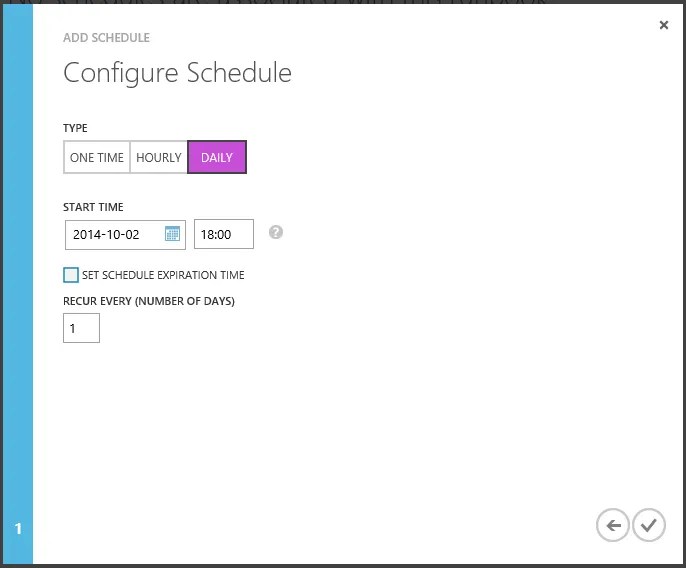This screenshot has width=686, height=568.
Task: Click the Add Schedule breadcrumb label
Action: coord(106,38)
